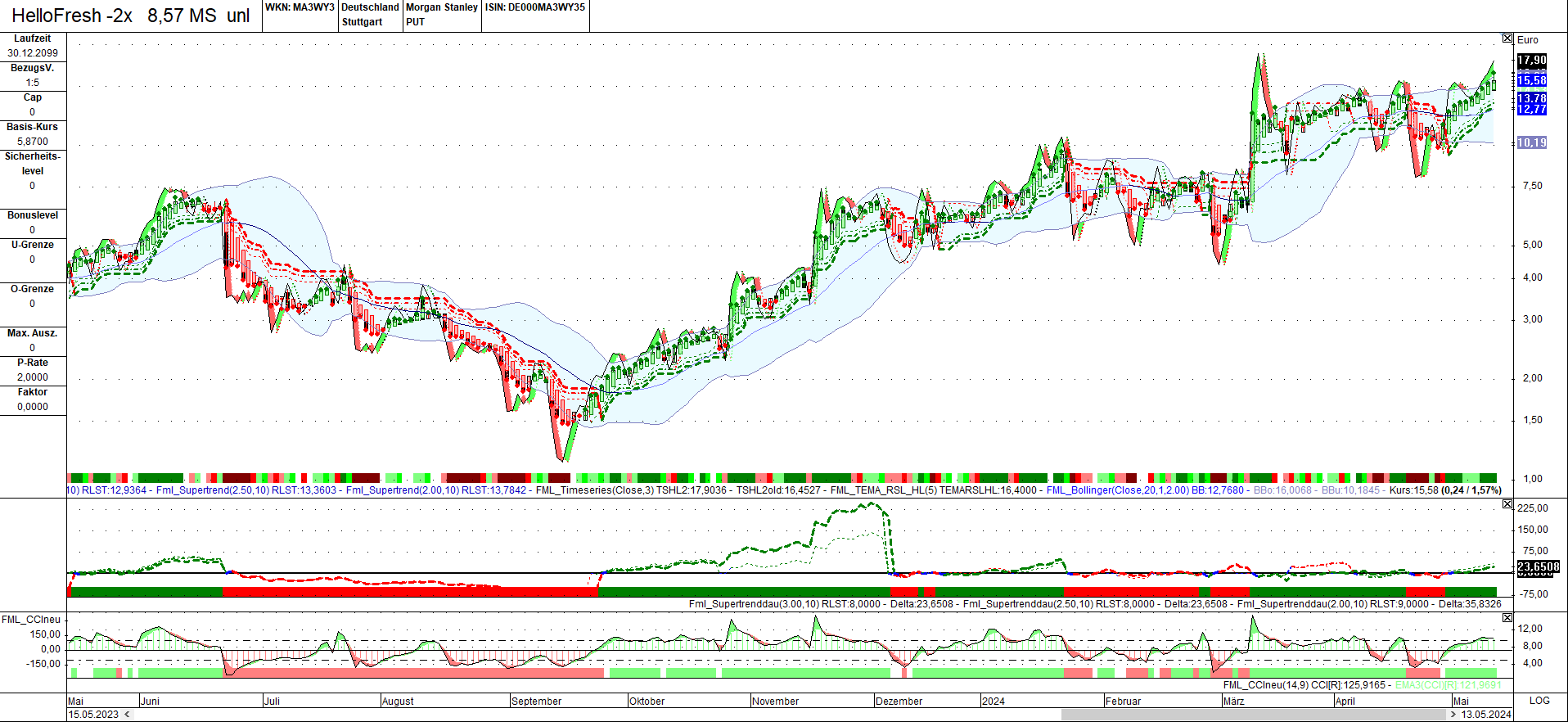Click the 'September' month label
1568x722 pixels.
tap(536, 702)
